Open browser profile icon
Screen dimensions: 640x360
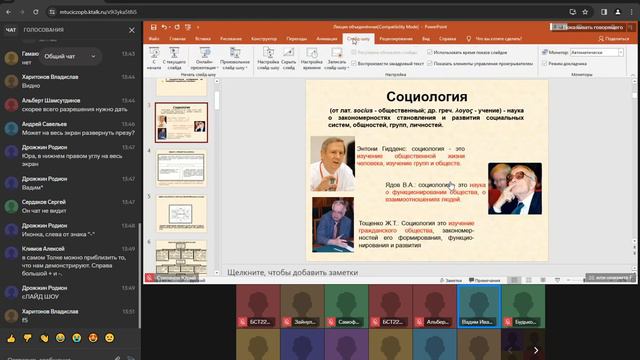point(618,12)
